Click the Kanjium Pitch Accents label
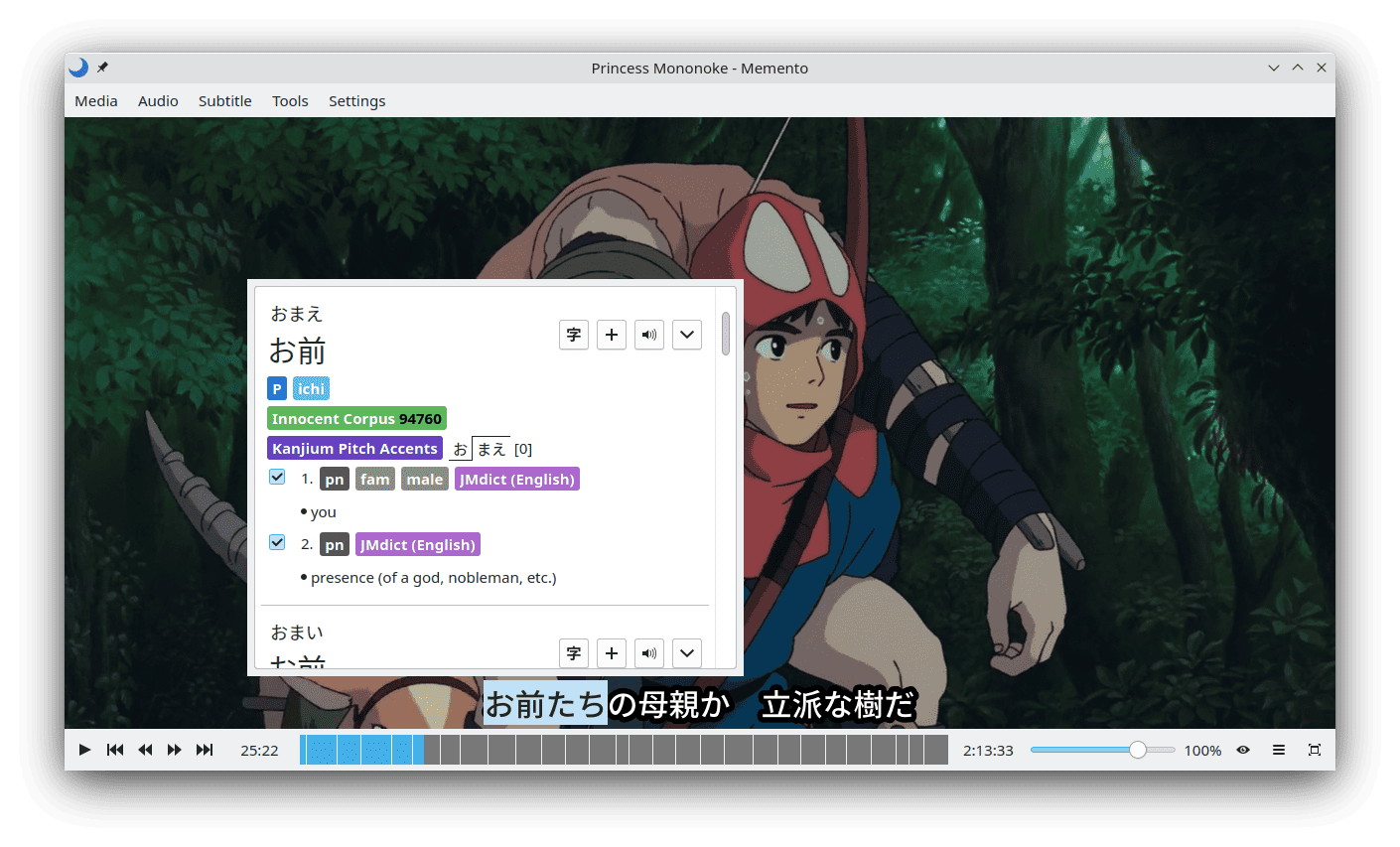Viewport: 1400px width, 847px height. (354, 448)
